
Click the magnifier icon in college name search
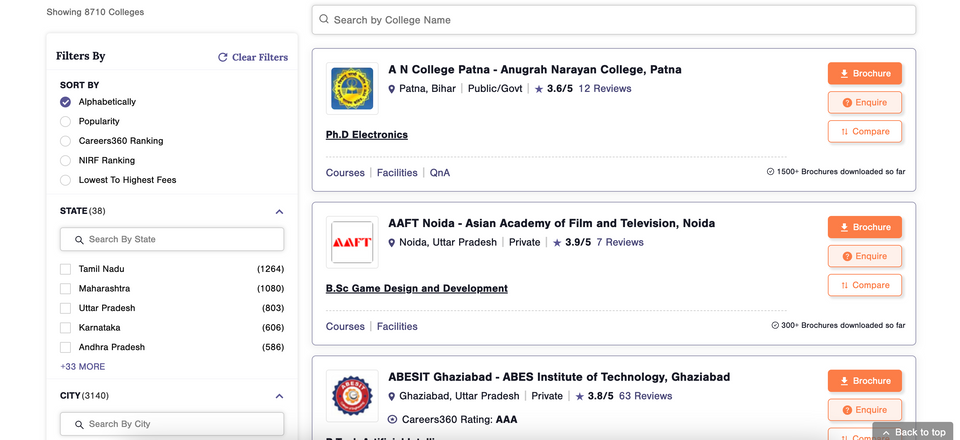pos(324,19)
